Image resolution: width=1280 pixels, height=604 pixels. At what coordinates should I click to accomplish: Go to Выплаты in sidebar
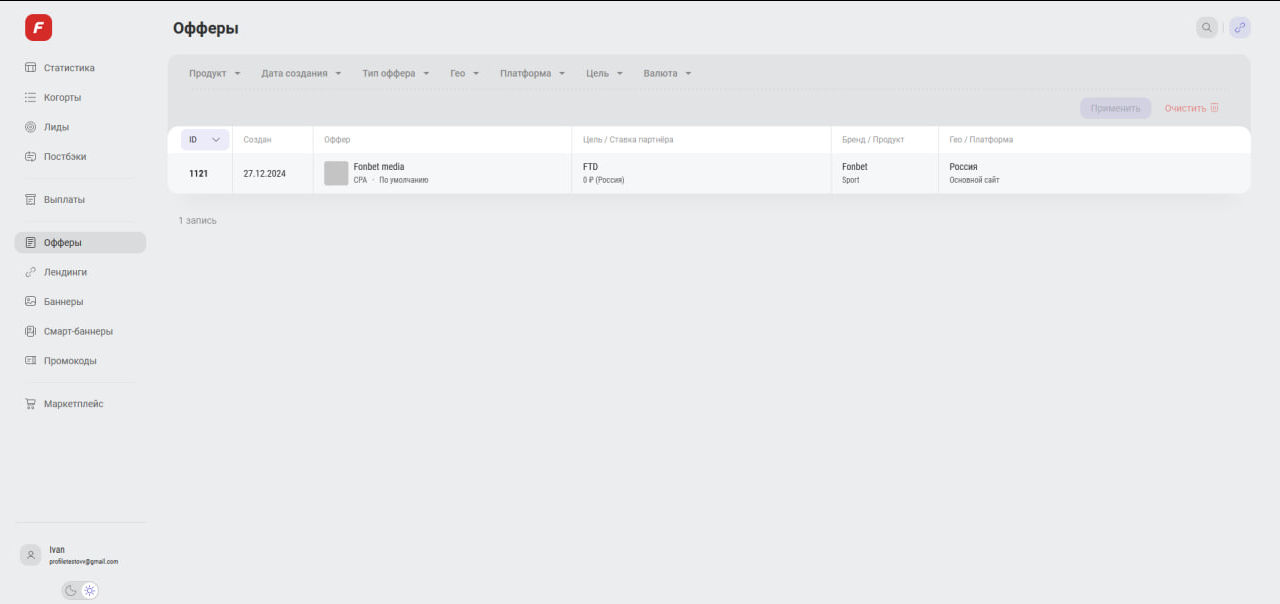point(64,200)
